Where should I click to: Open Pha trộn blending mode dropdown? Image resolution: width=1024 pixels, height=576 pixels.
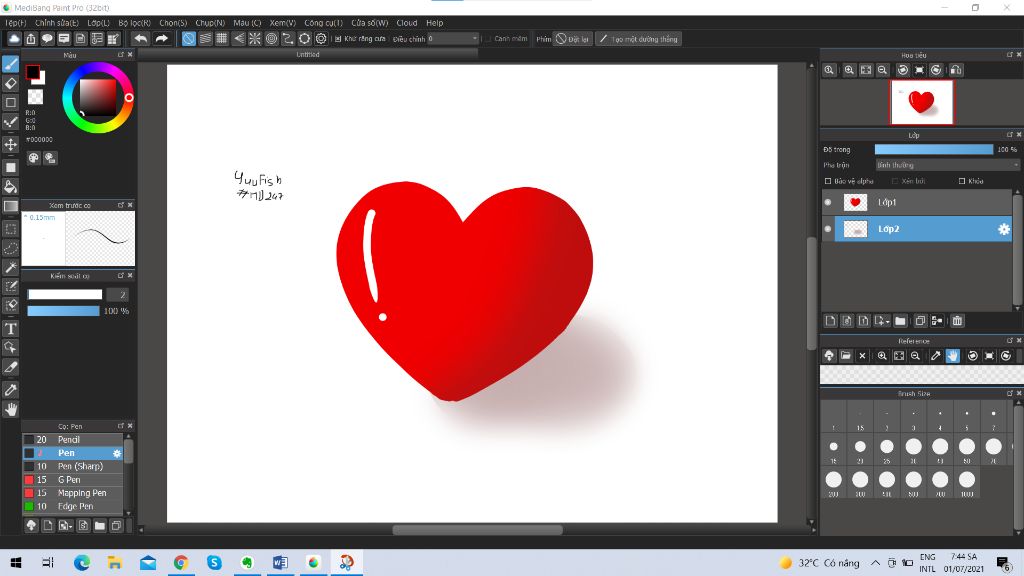947,165
